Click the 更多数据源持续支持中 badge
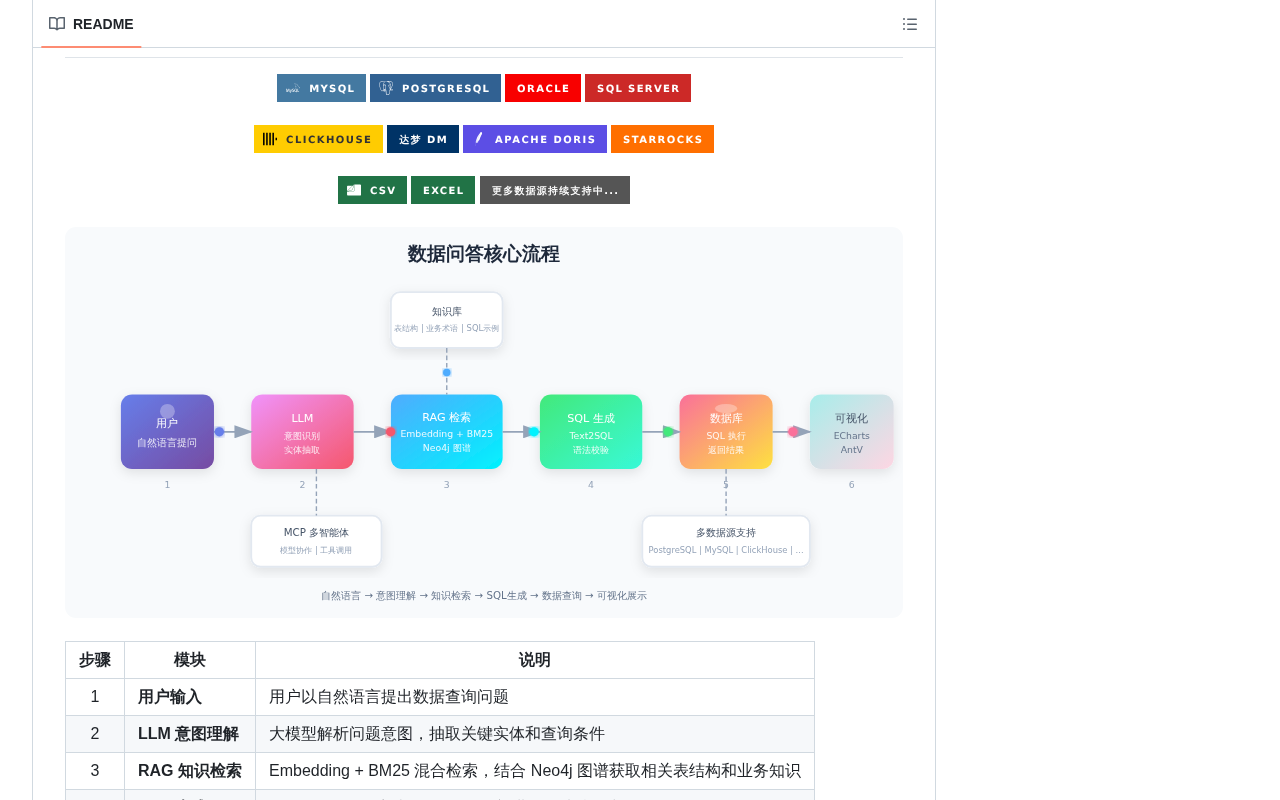Image resolution: width=1280 pixels, height=800 pixels. 555,190
